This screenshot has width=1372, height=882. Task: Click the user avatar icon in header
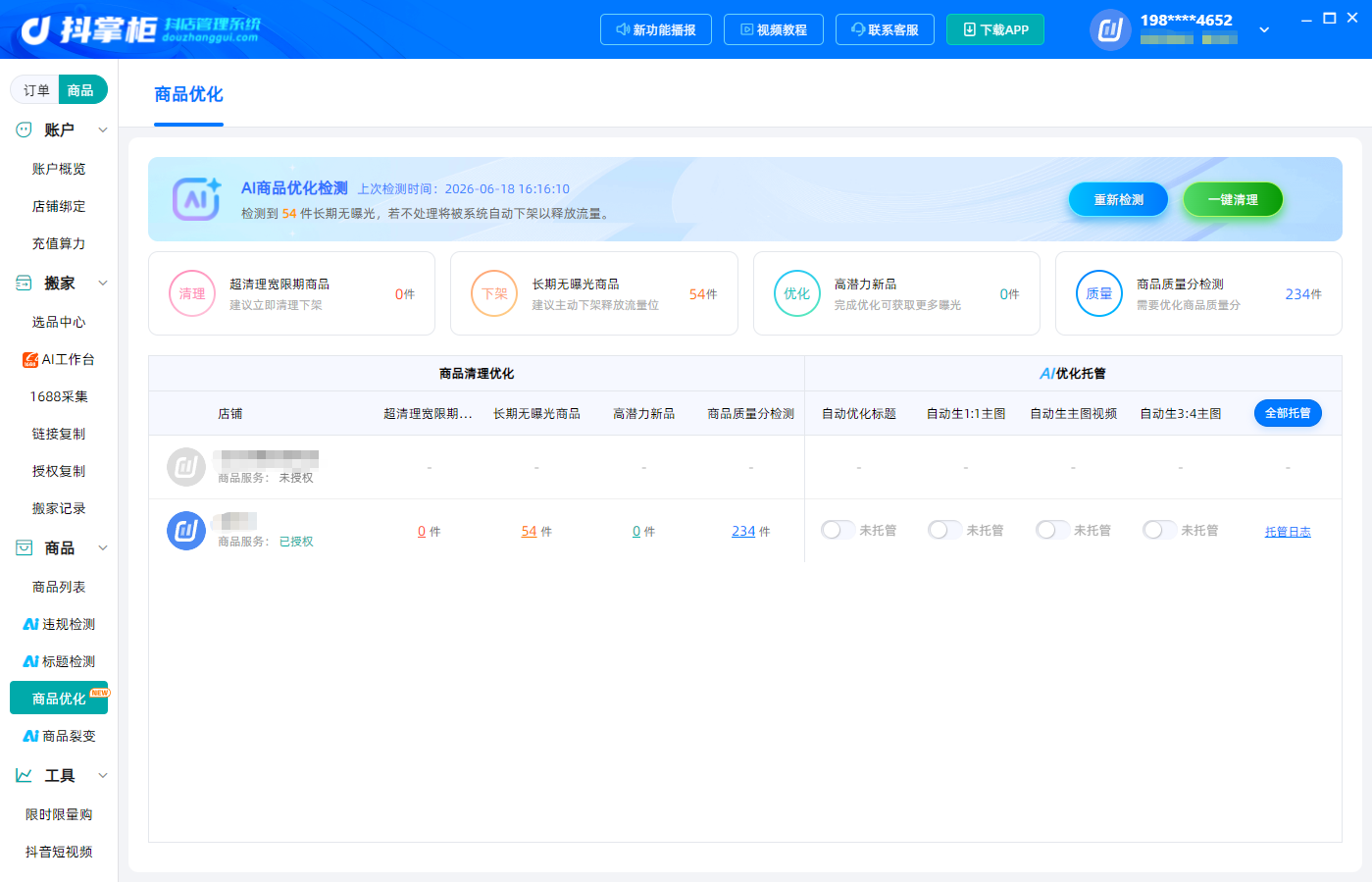[x=1110, y=29]
